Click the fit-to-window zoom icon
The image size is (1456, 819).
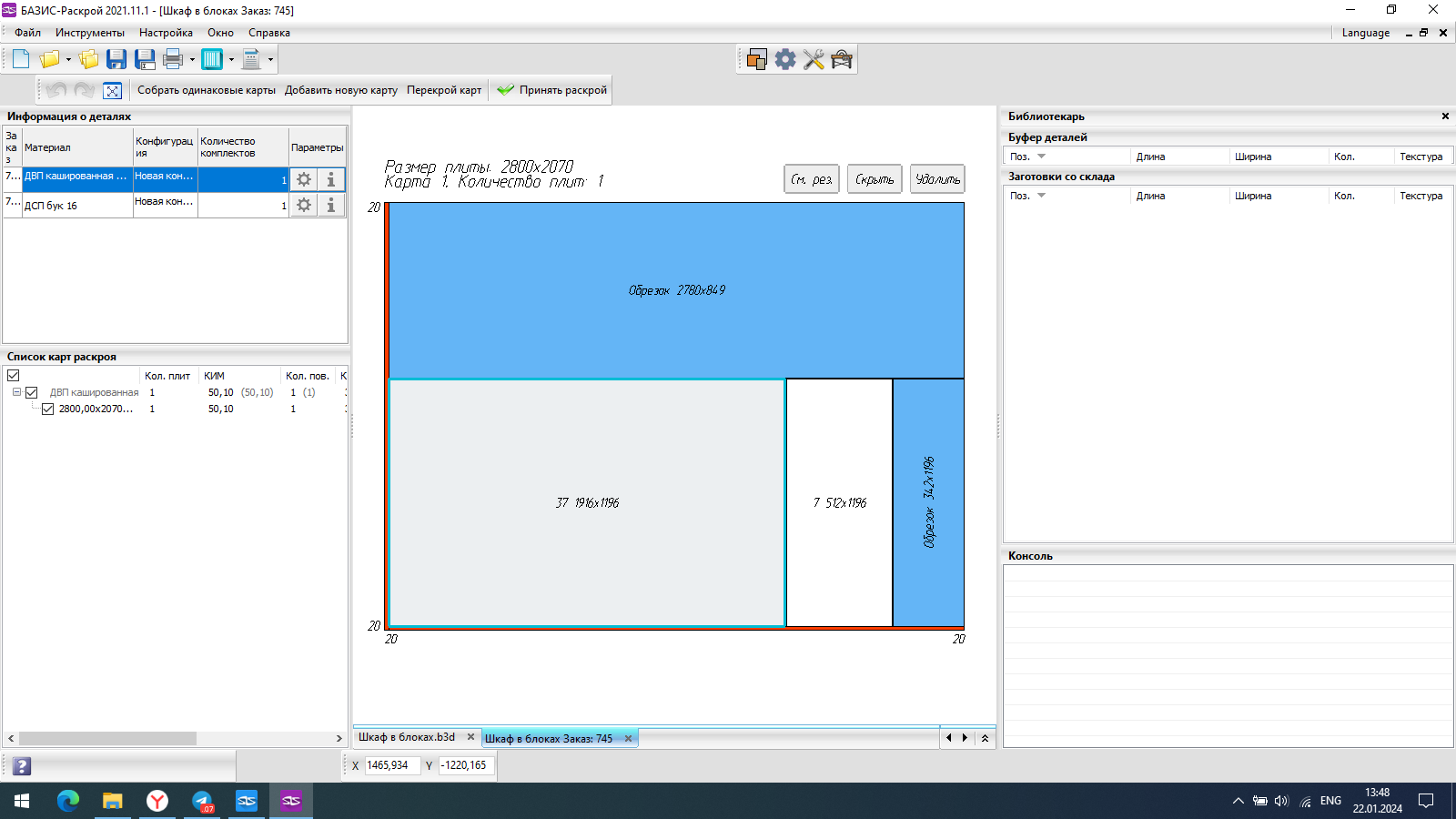(x=112, y=90)
